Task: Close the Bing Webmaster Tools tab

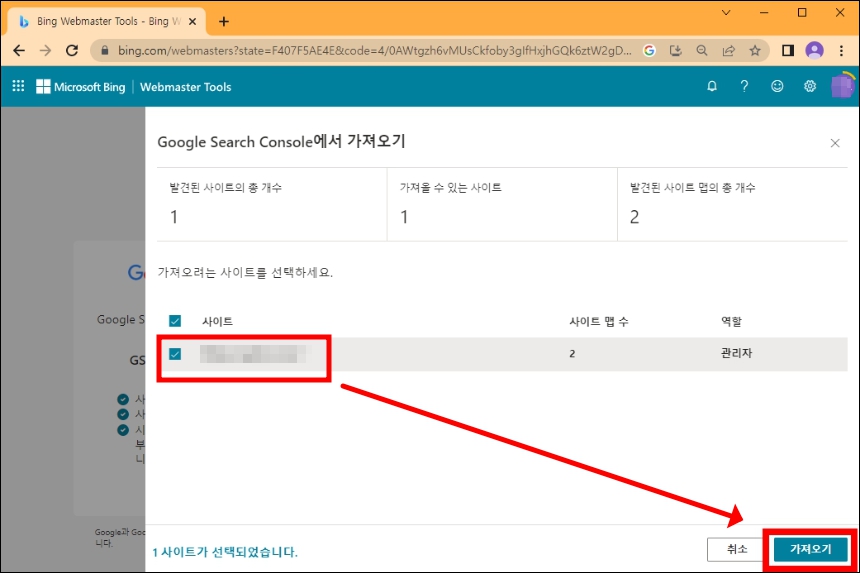Action: pyautogui.click(x=193, y=21)
